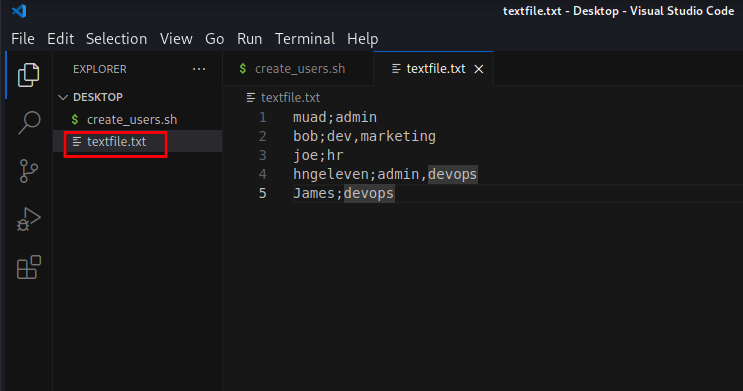The width and height of the screenshot is (743, 391).
Task: Click the window title 'textfile.txt - Desktop'
Action: click(561, 11)
